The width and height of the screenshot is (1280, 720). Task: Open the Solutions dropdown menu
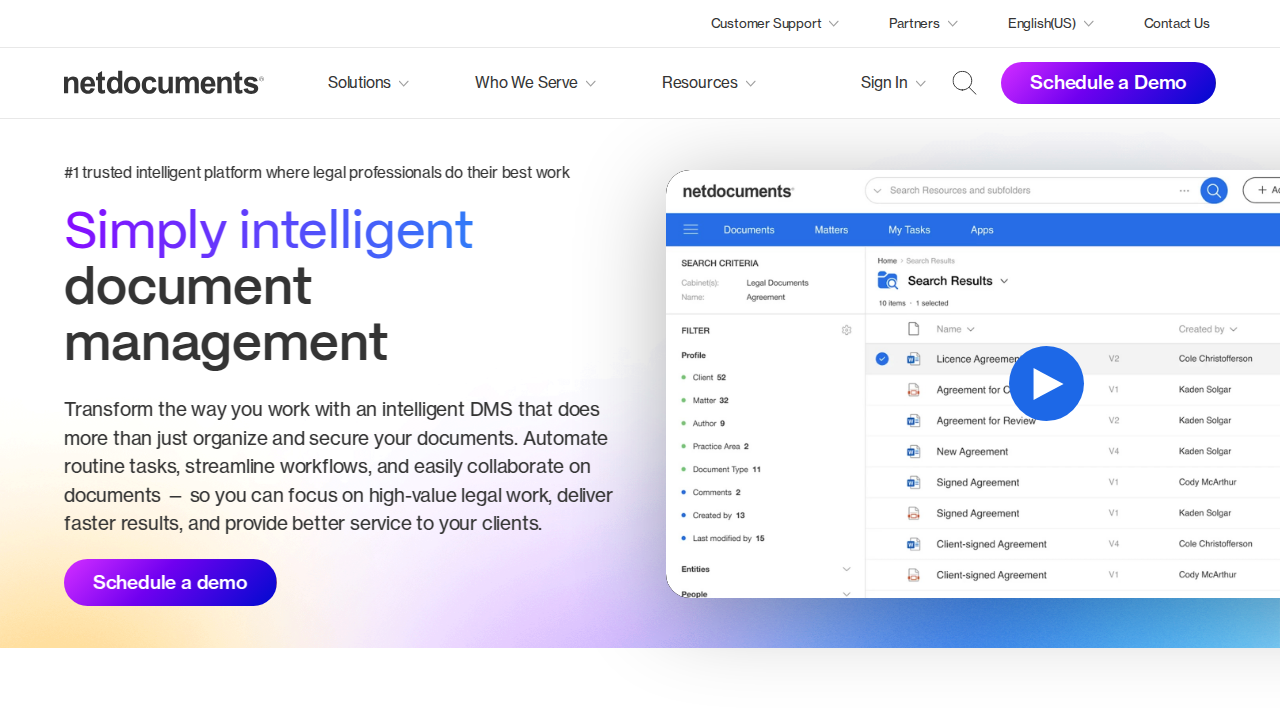pyautogui.click(x=368, y=83)
